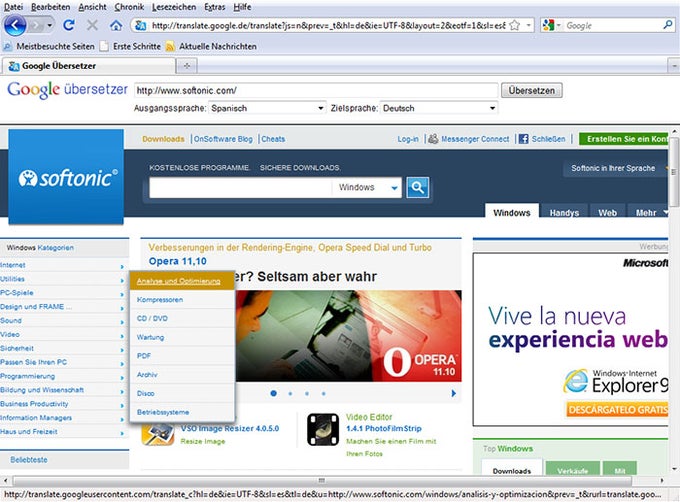The width and height of the screenshot is (680, 502).
Task: Open the Windows platform dropdown in search
Action: pos(368,188)
